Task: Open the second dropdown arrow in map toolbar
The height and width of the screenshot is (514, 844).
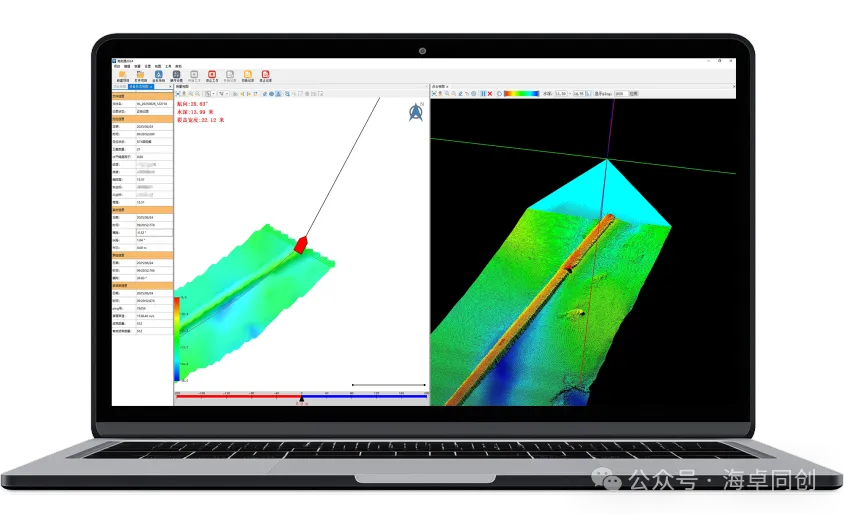Action: tap(226, 94)
